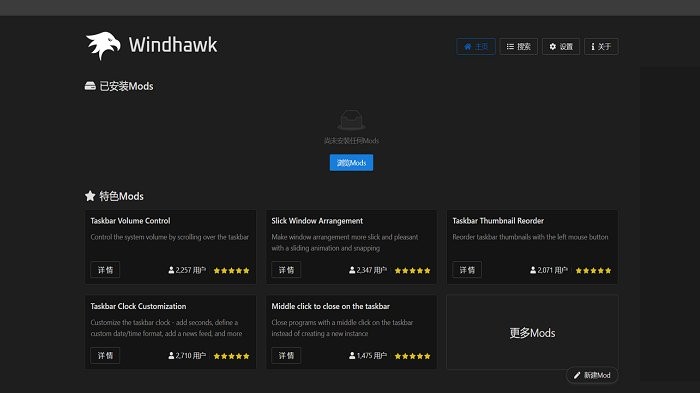The image size is (700, 393).
Task: Click the Taskbar Volume Control description text
Action: (x=170, y=237)
